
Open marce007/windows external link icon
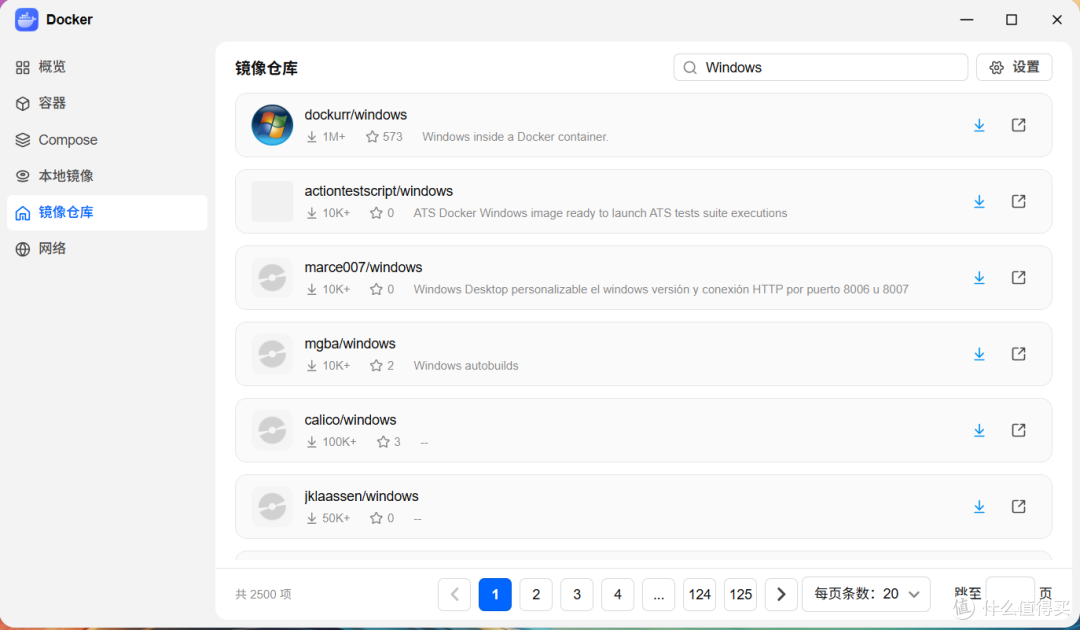pos(1018,277)
